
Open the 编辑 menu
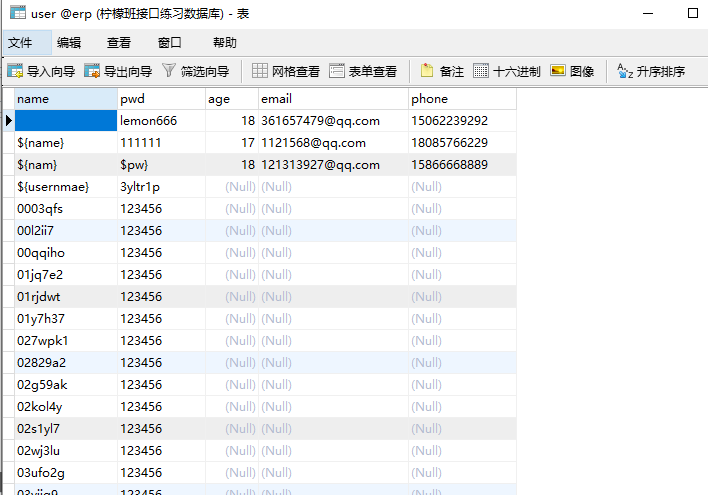(69, 43)
